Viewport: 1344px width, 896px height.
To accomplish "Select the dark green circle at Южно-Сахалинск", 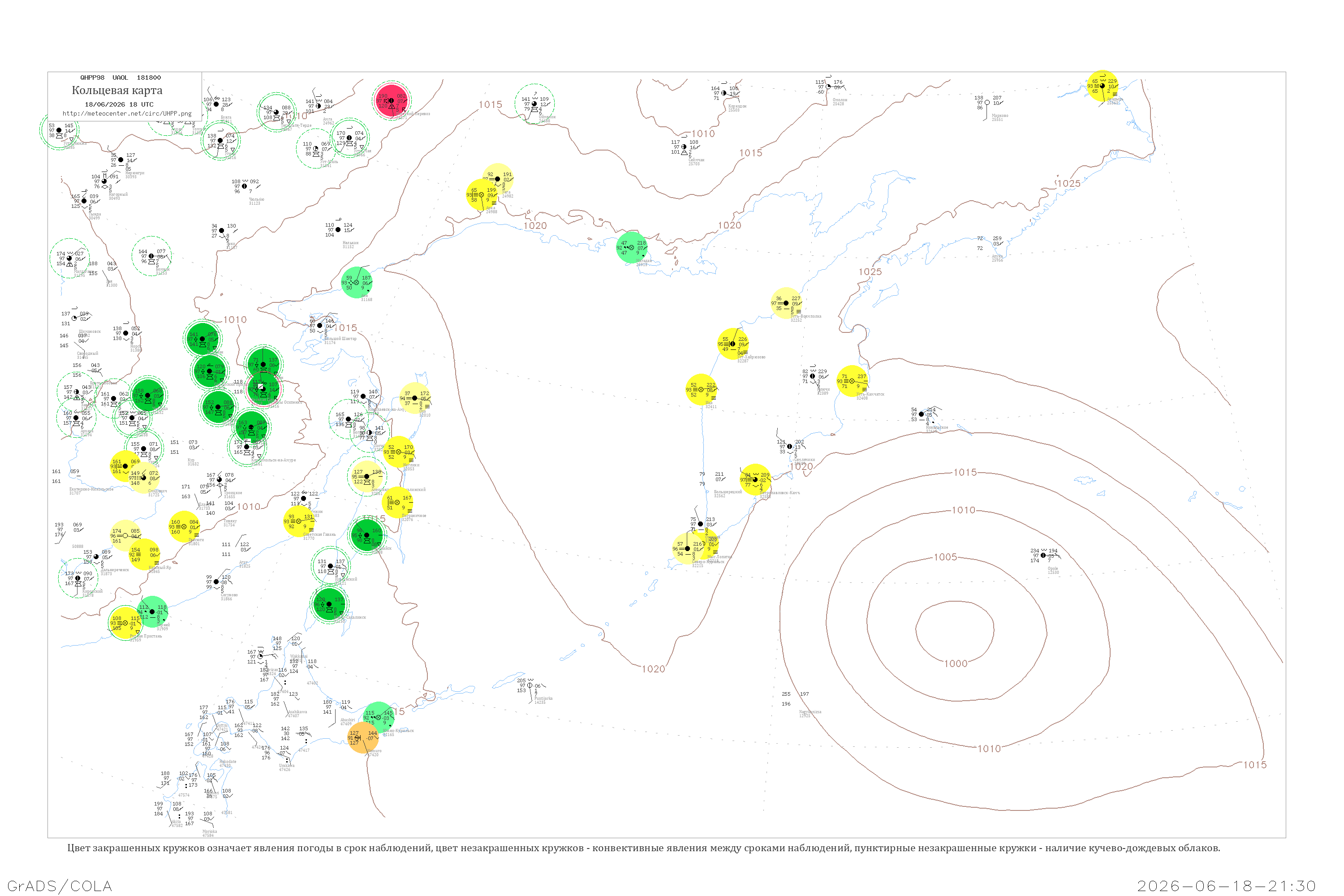I will 329,604.
